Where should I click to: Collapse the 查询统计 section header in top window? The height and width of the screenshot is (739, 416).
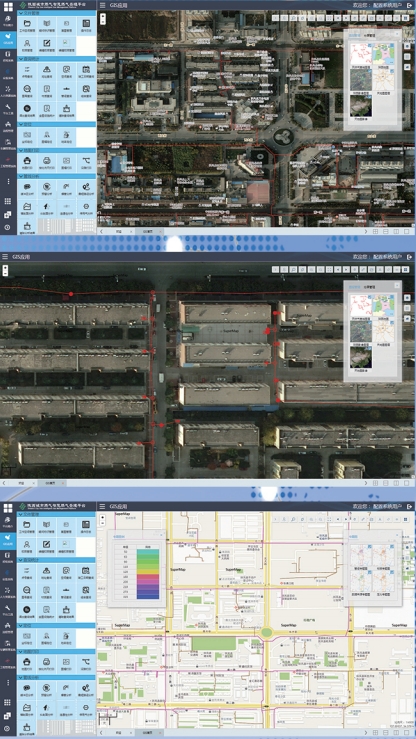pos(57,59)
